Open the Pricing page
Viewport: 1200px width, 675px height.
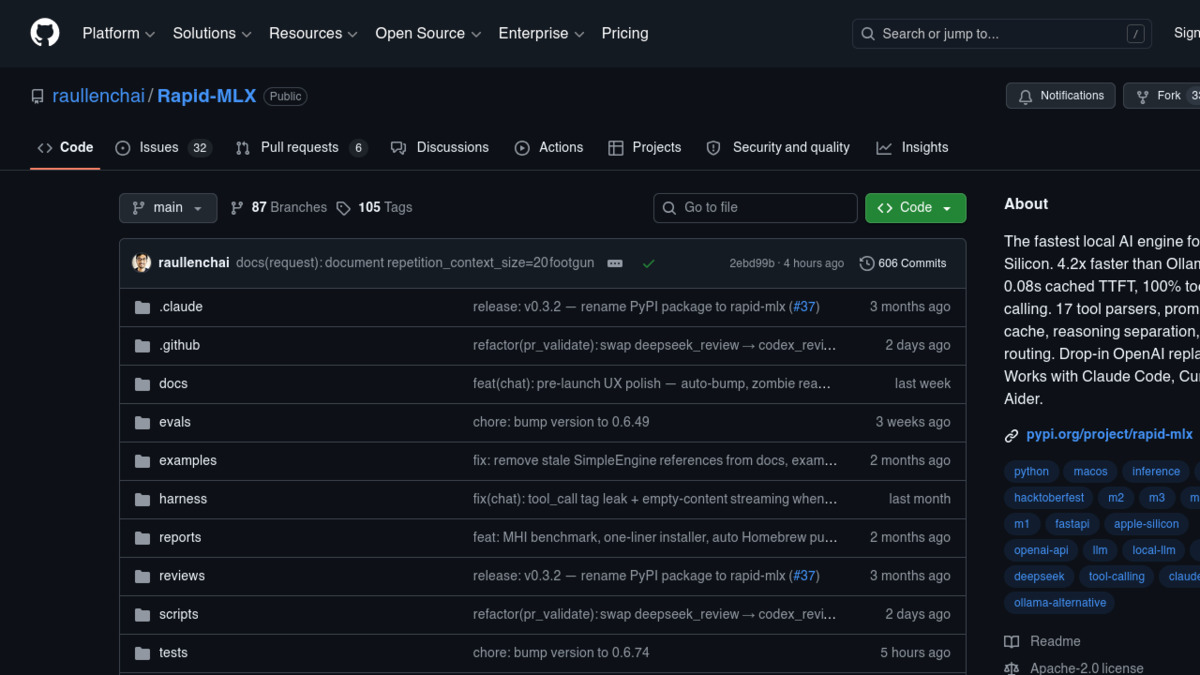(x=625, y=33)
